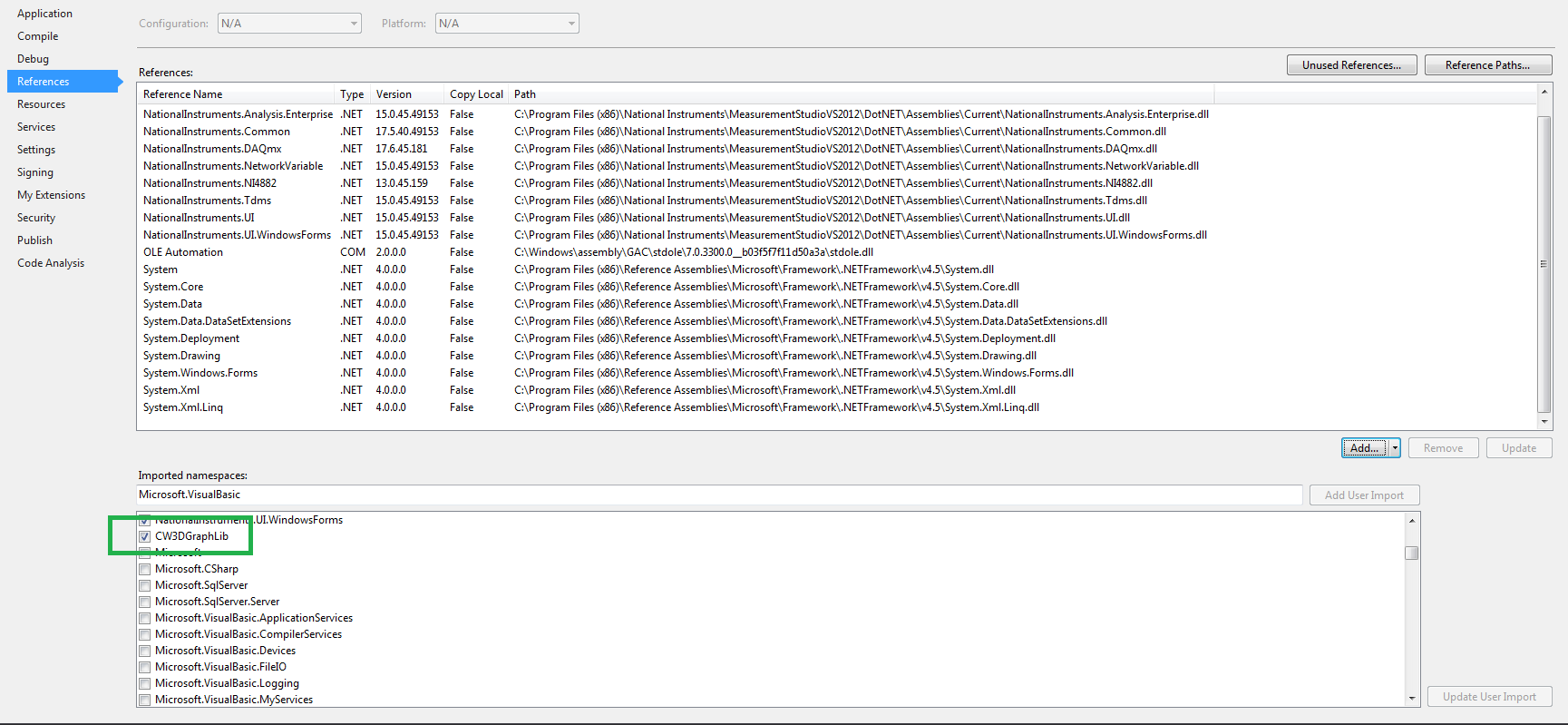Enable Microsoft.SqlServer.Server namespace import
The width and height of the screenshot is (1568, 725).
[144, 602]
